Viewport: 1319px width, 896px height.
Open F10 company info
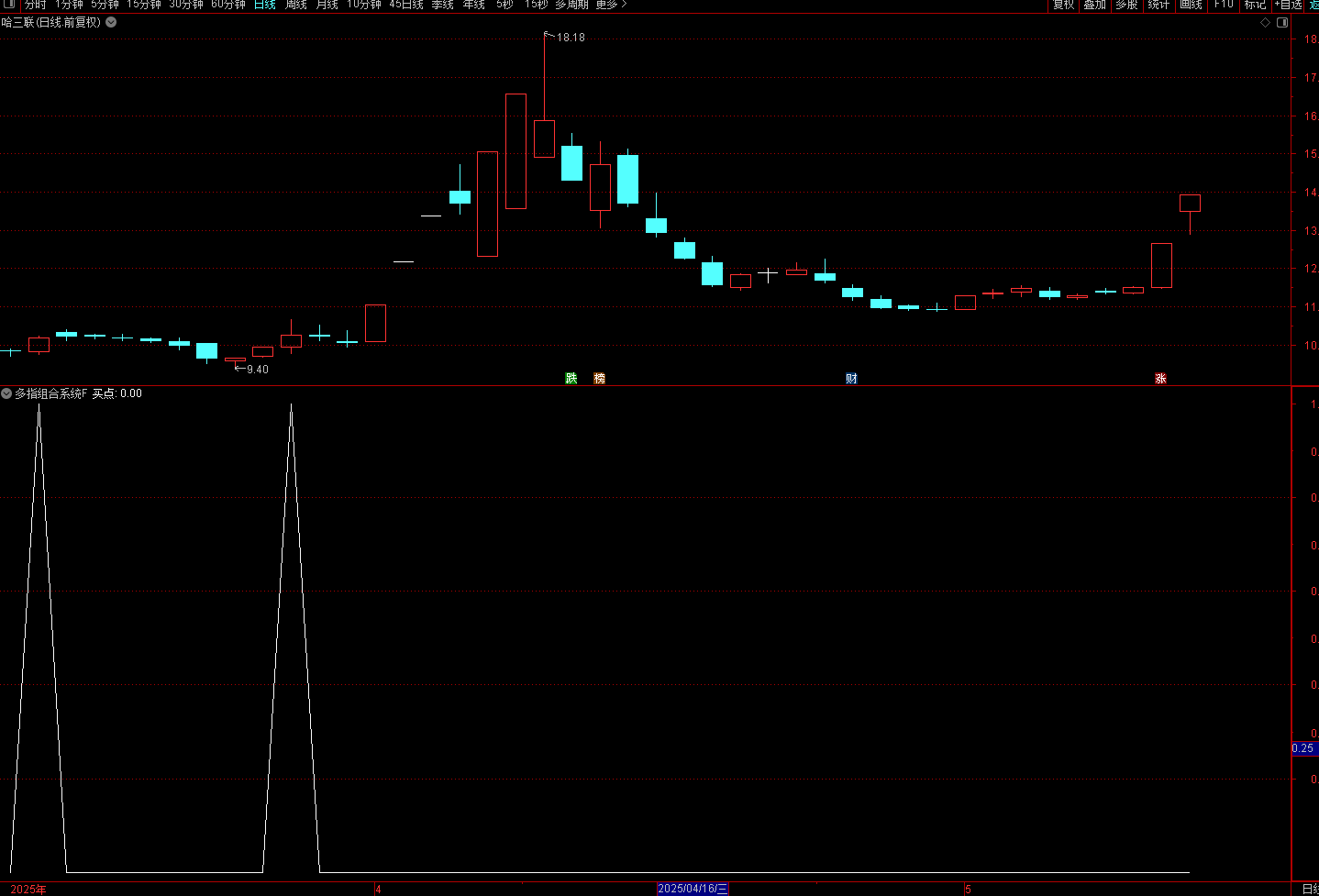[x=1224, y=5]
